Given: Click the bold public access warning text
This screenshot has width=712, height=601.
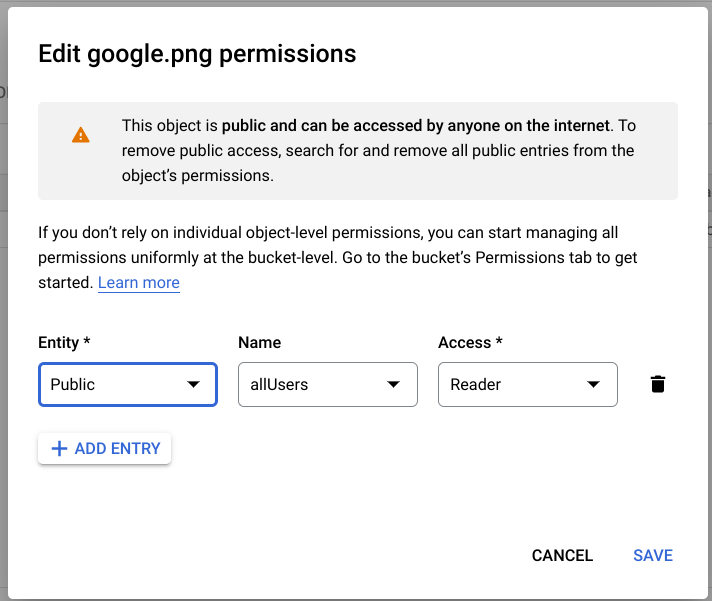Looking at the screenshot, I should [x=415, y=126].
